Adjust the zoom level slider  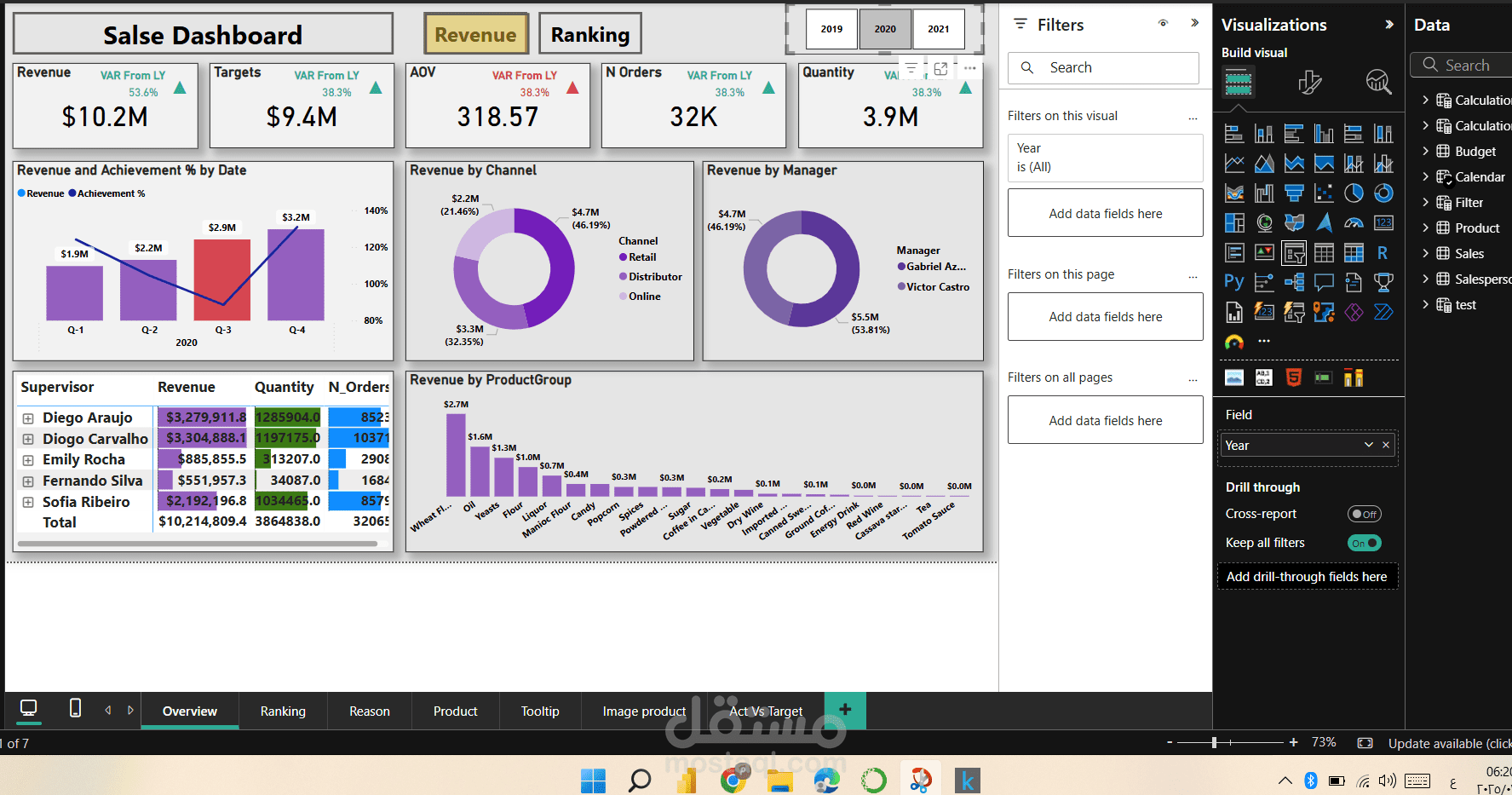click(x=1215, y=743)
